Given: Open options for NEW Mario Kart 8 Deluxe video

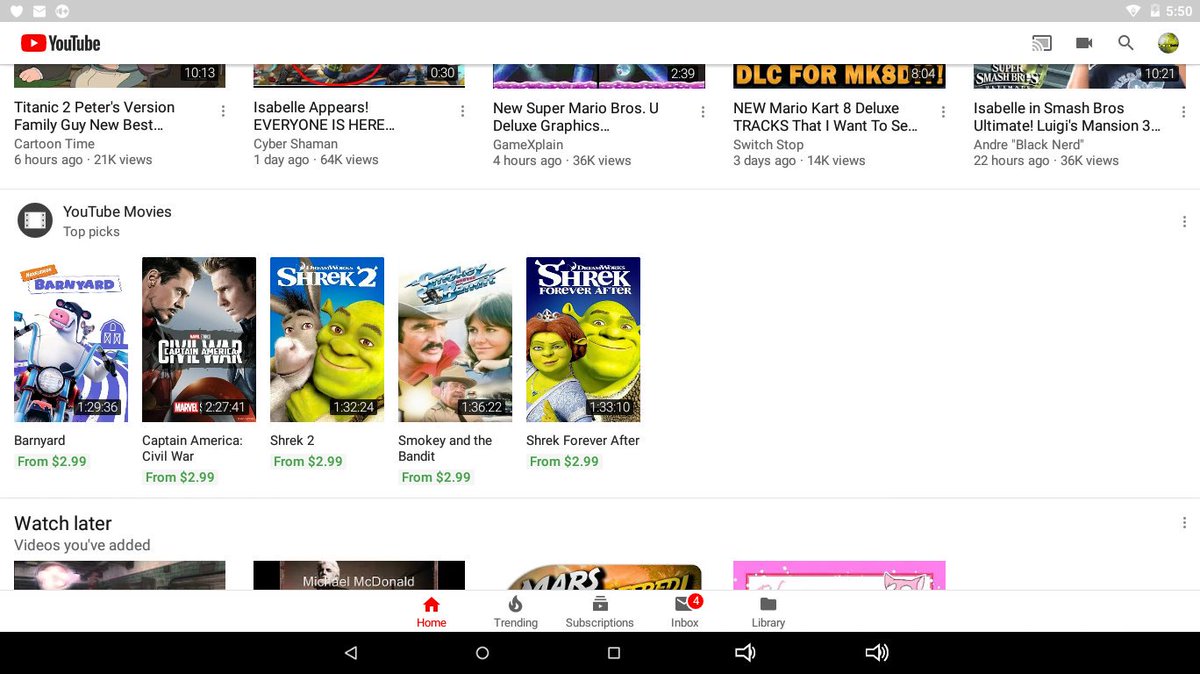Looking at the screenshot, I should coord(943,111).
